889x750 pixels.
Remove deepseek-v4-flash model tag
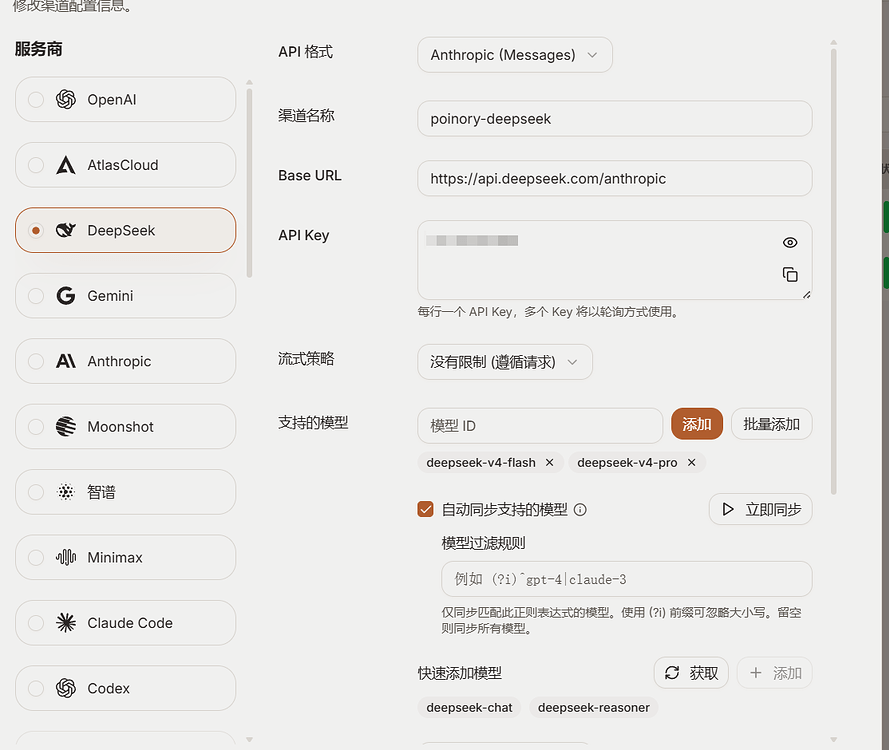point(549,463)
